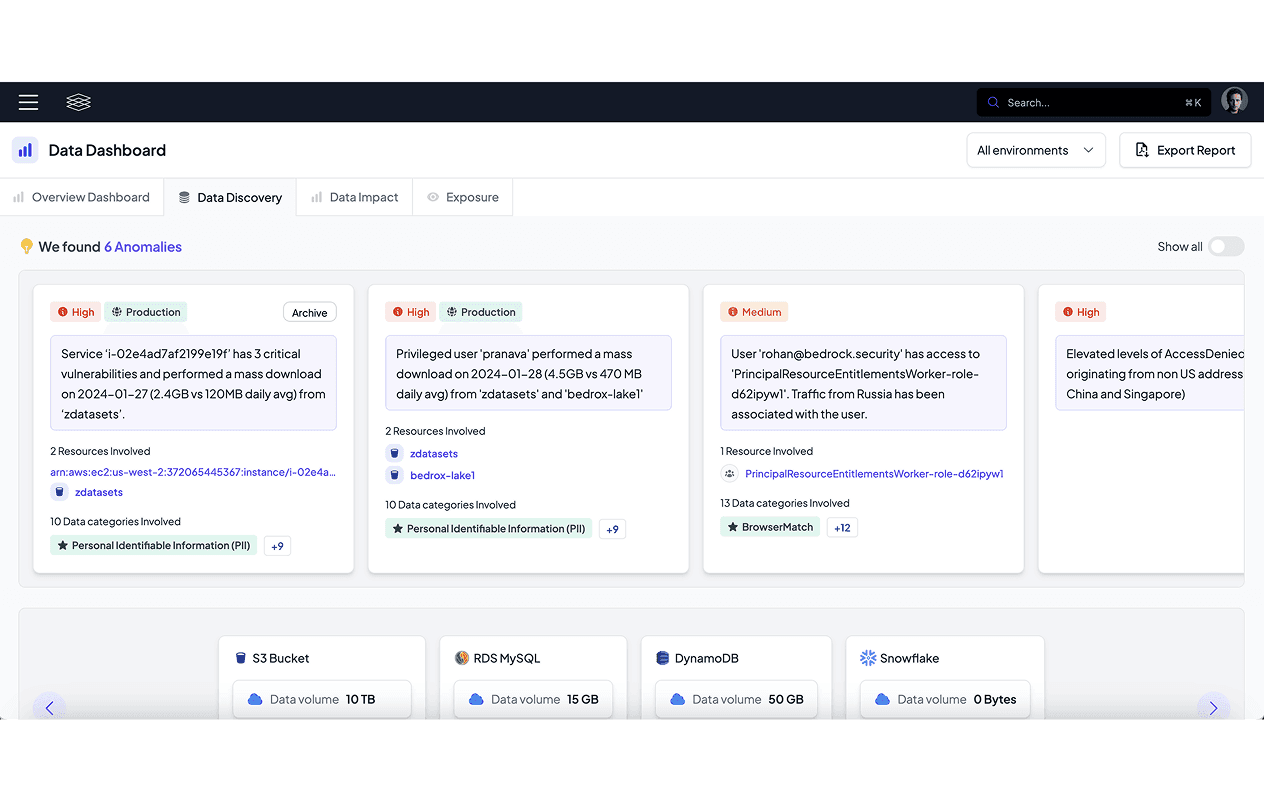This screenshot has width=1264, height=800.
Task: Click the Data Dashboard bar chart icon
Action: (x=24, y=149)
